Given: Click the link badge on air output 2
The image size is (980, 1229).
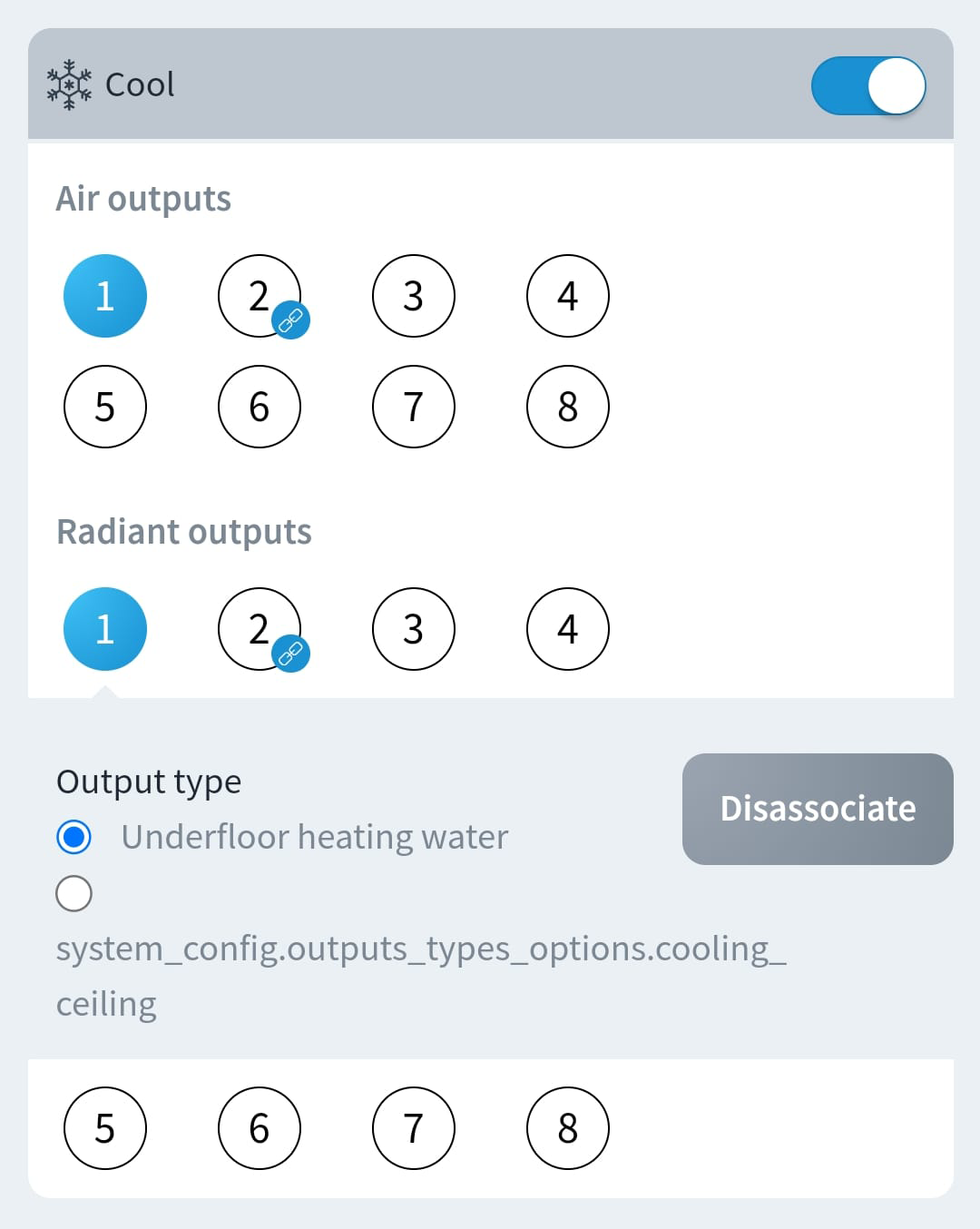Looking at the screenshot, I should coord(290,320).
